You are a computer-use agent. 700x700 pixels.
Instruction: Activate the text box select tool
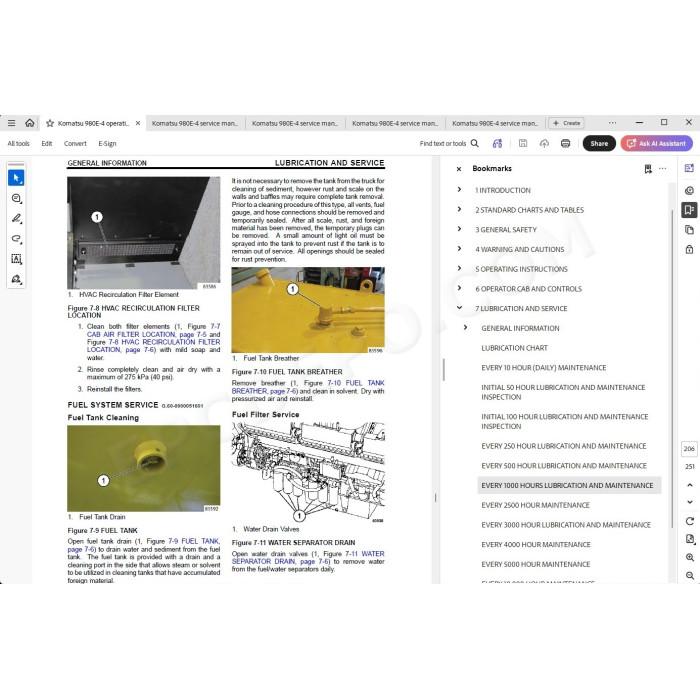click(16, 259)
